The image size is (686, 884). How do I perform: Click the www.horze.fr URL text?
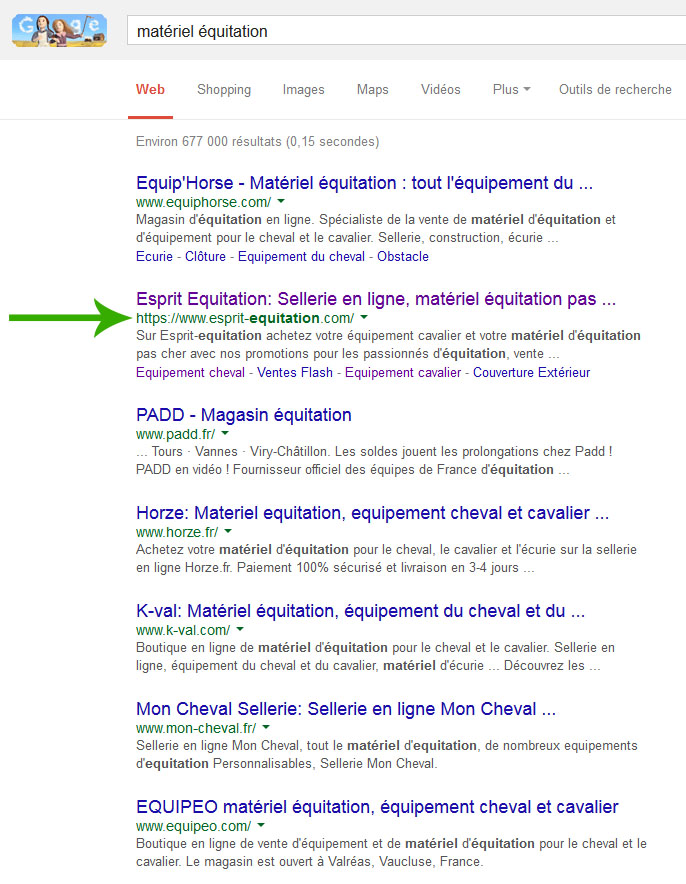(x=177, y=532)
